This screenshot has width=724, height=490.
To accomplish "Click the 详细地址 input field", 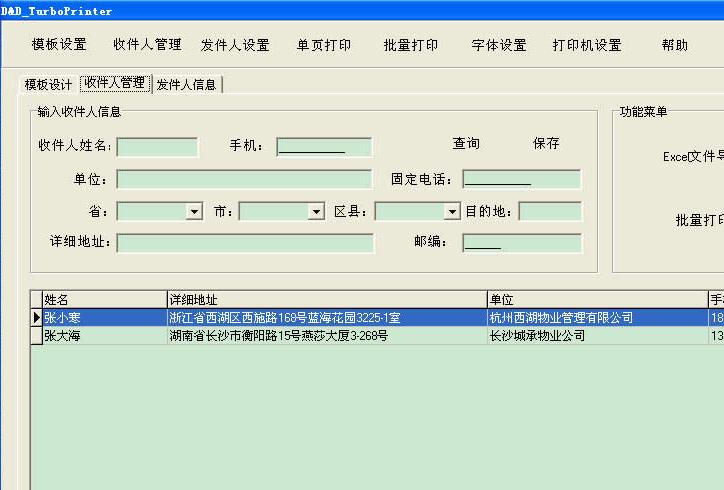I will tap(245, 243).
